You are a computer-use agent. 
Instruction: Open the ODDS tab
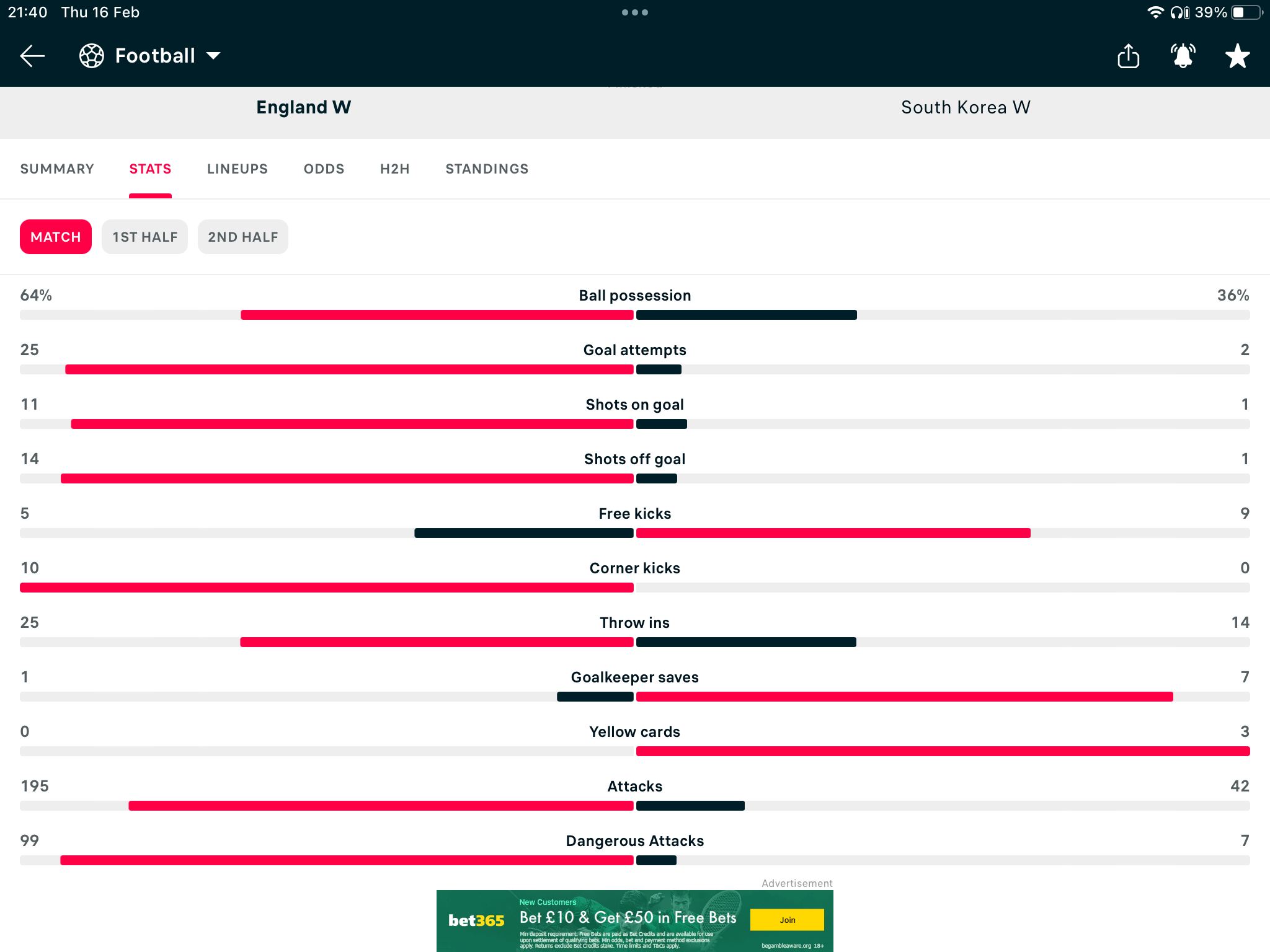tap(324, 169)
